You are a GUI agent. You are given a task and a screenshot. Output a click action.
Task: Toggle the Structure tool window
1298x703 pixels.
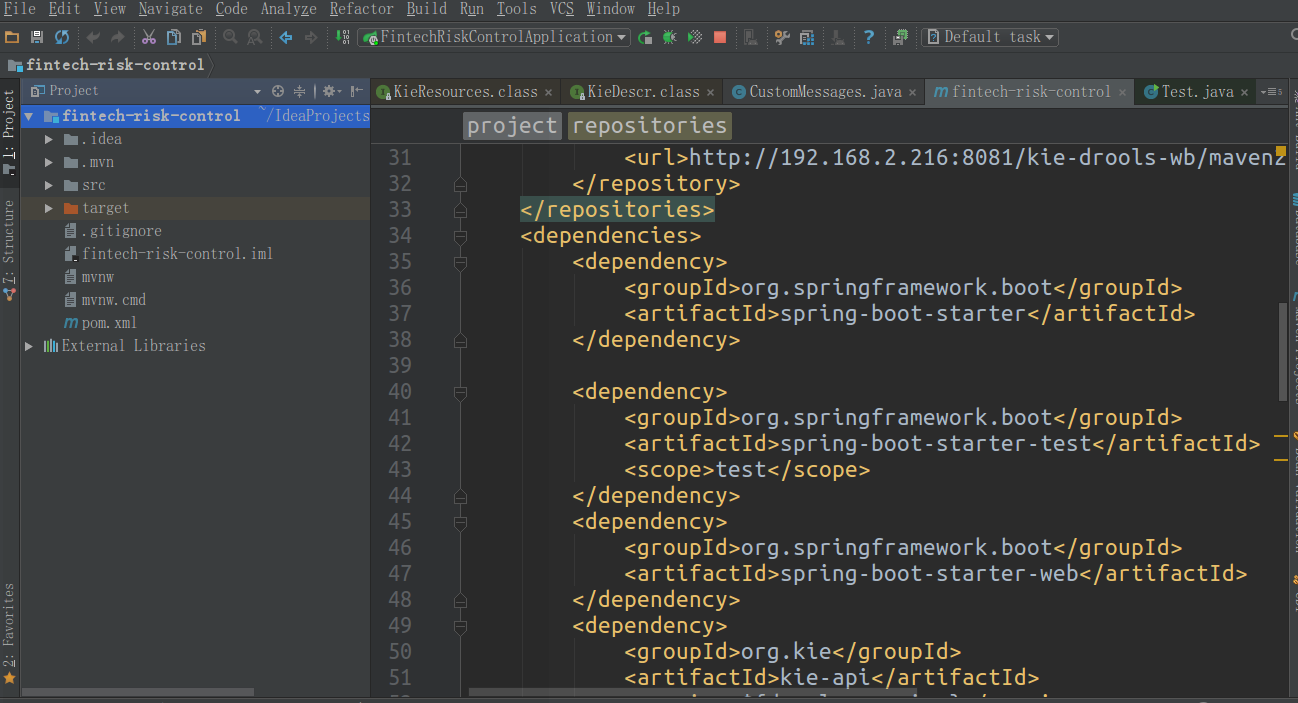coord(9,248)
